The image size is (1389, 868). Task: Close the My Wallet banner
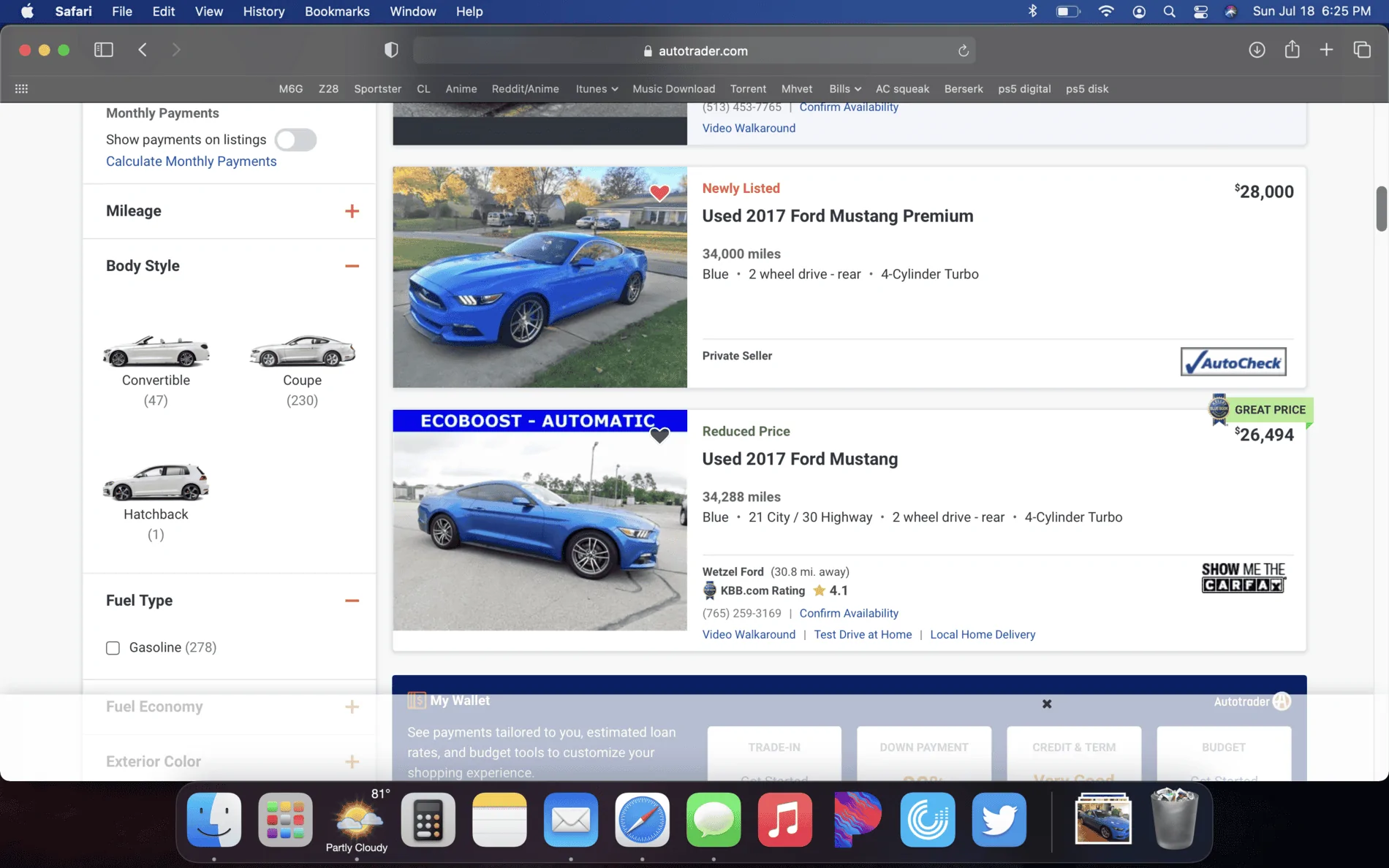point(1047,704)
